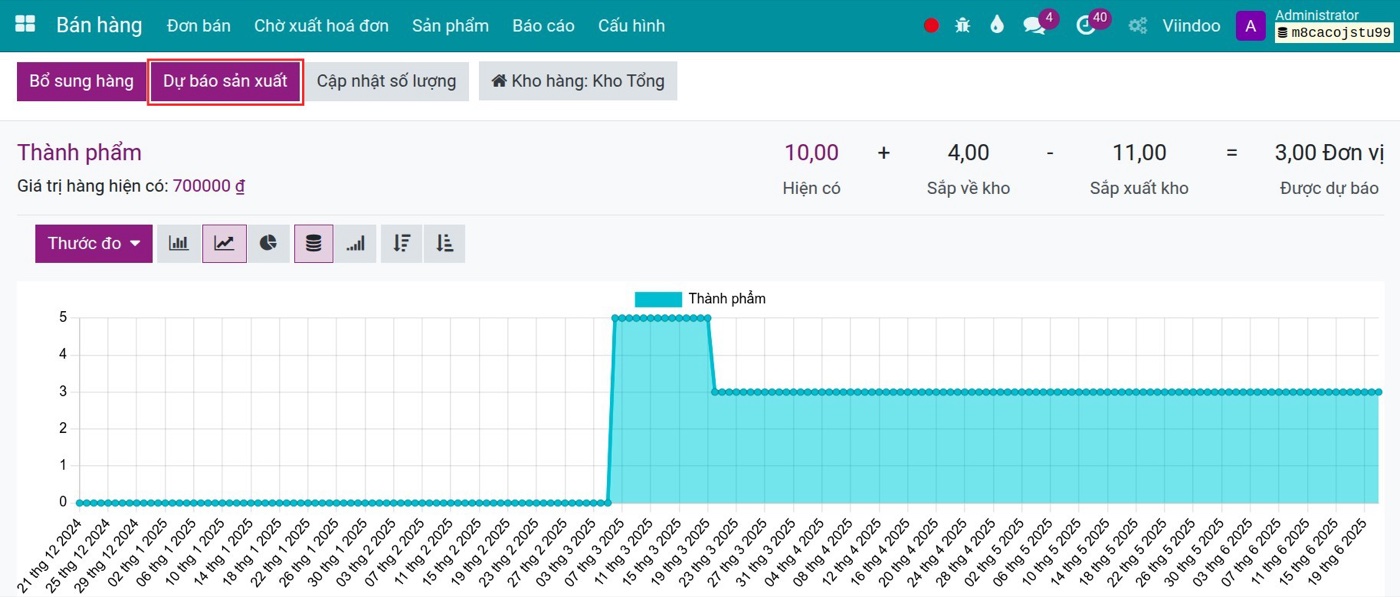
Task: Open the Cấu hình menu
Action: (631, 26)
